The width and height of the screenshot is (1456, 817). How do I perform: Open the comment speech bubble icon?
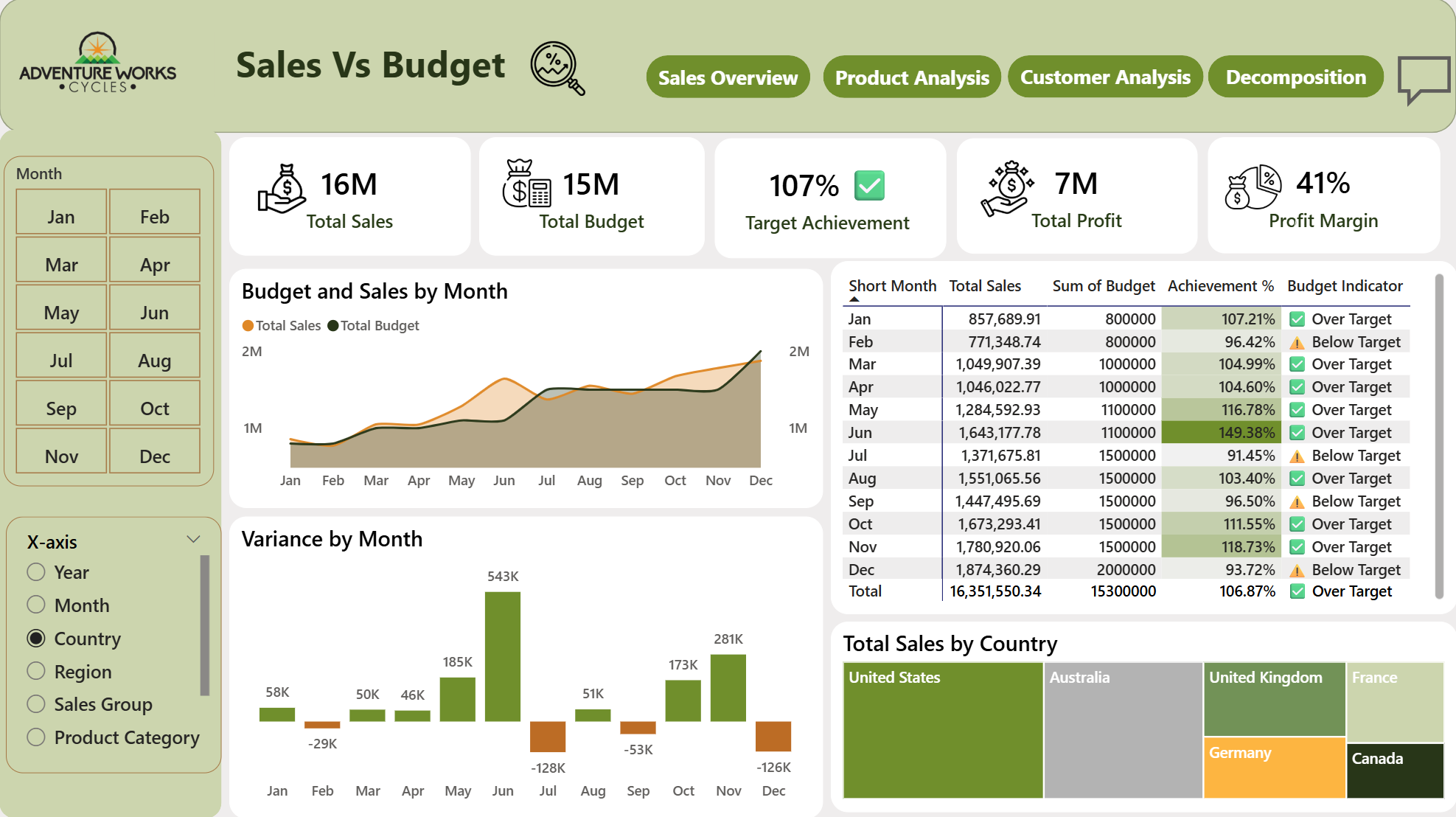[1424, 80]
